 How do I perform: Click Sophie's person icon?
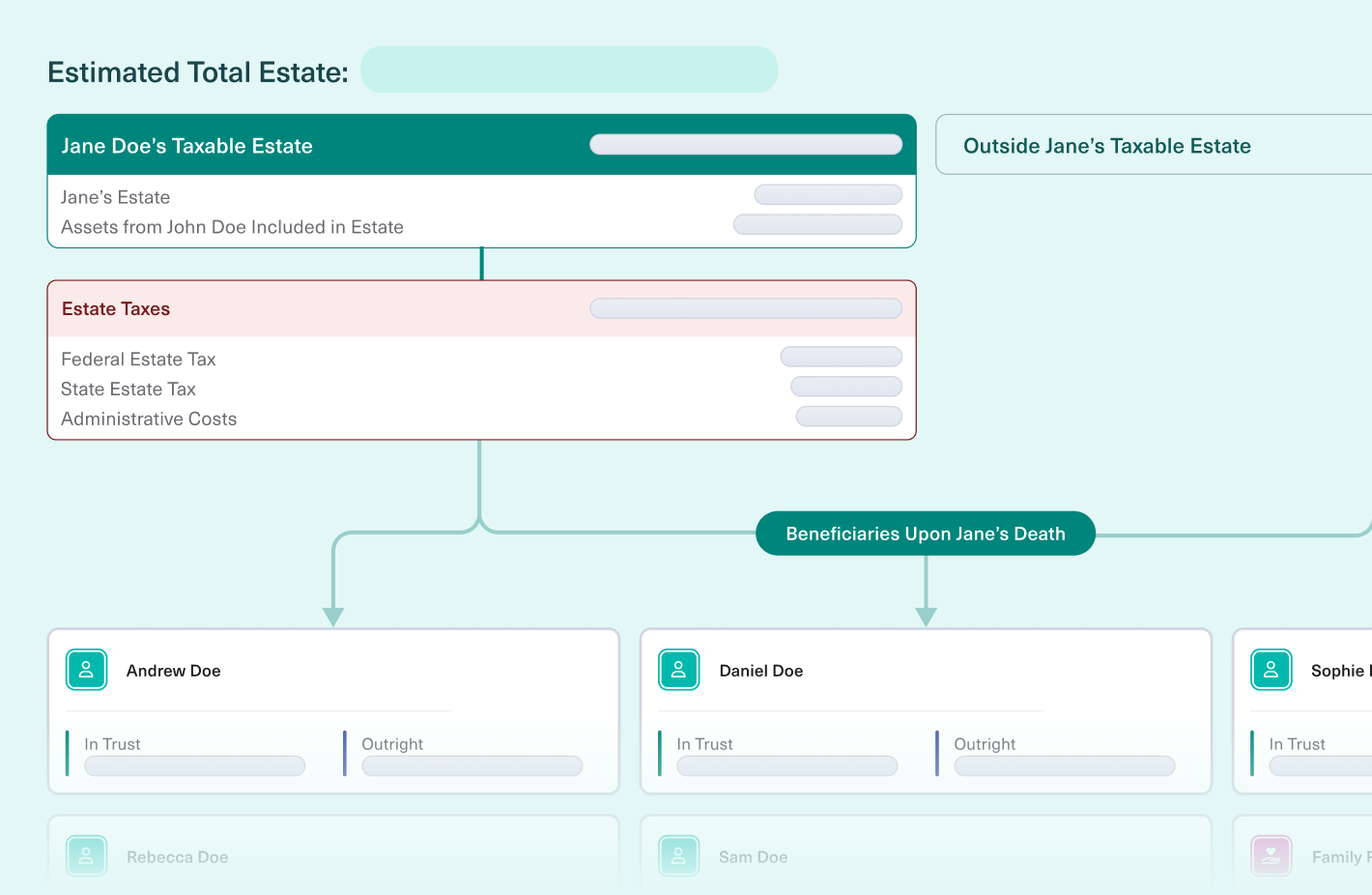click(x=1271, y=670)
